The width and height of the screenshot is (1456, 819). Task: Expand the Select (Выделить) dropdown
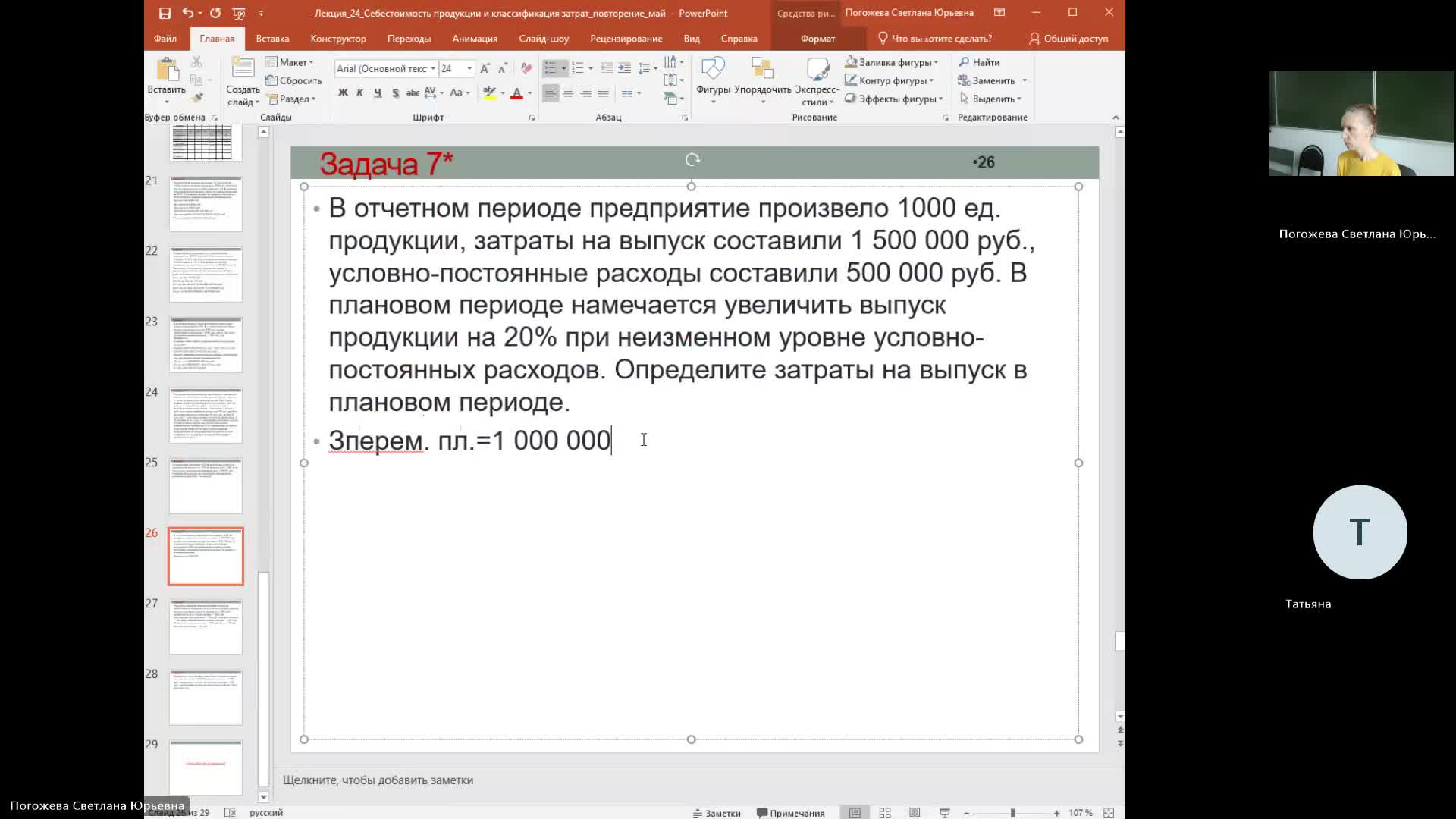991,99
